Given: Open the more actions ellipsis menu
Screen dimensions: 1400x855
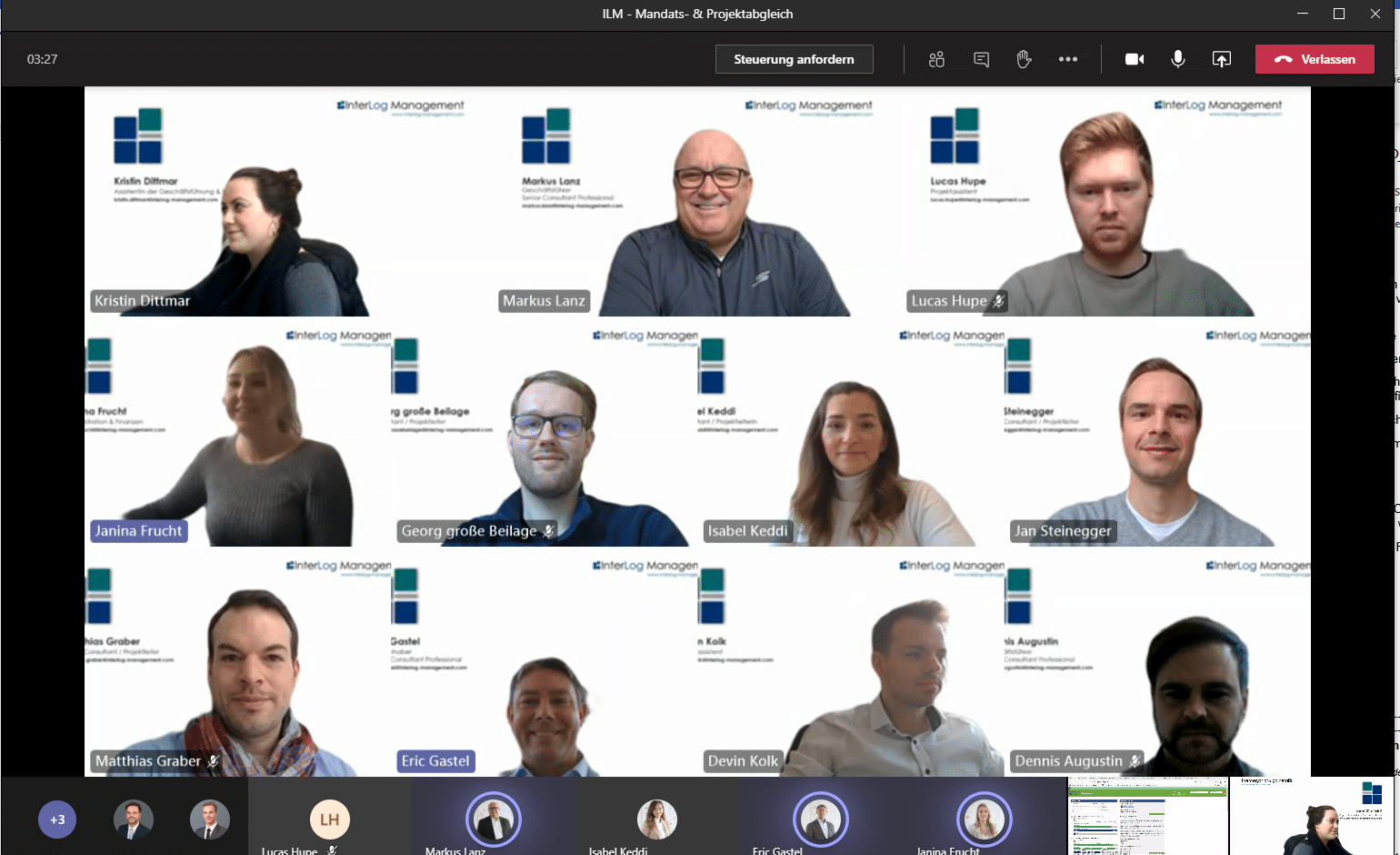Looking at the screenshot, I should coord(1068,59).
